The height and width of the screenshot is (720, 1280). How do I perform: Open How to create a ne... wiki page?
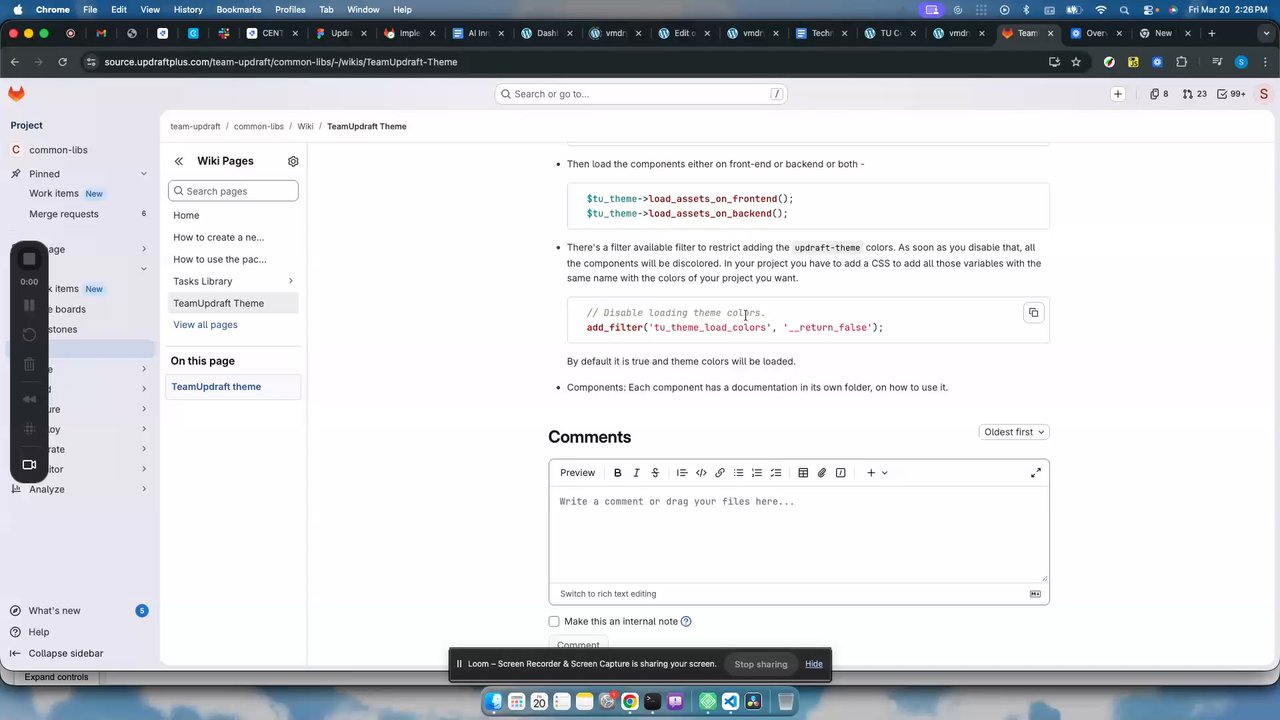pyautogui.click(x=219, y=237)
